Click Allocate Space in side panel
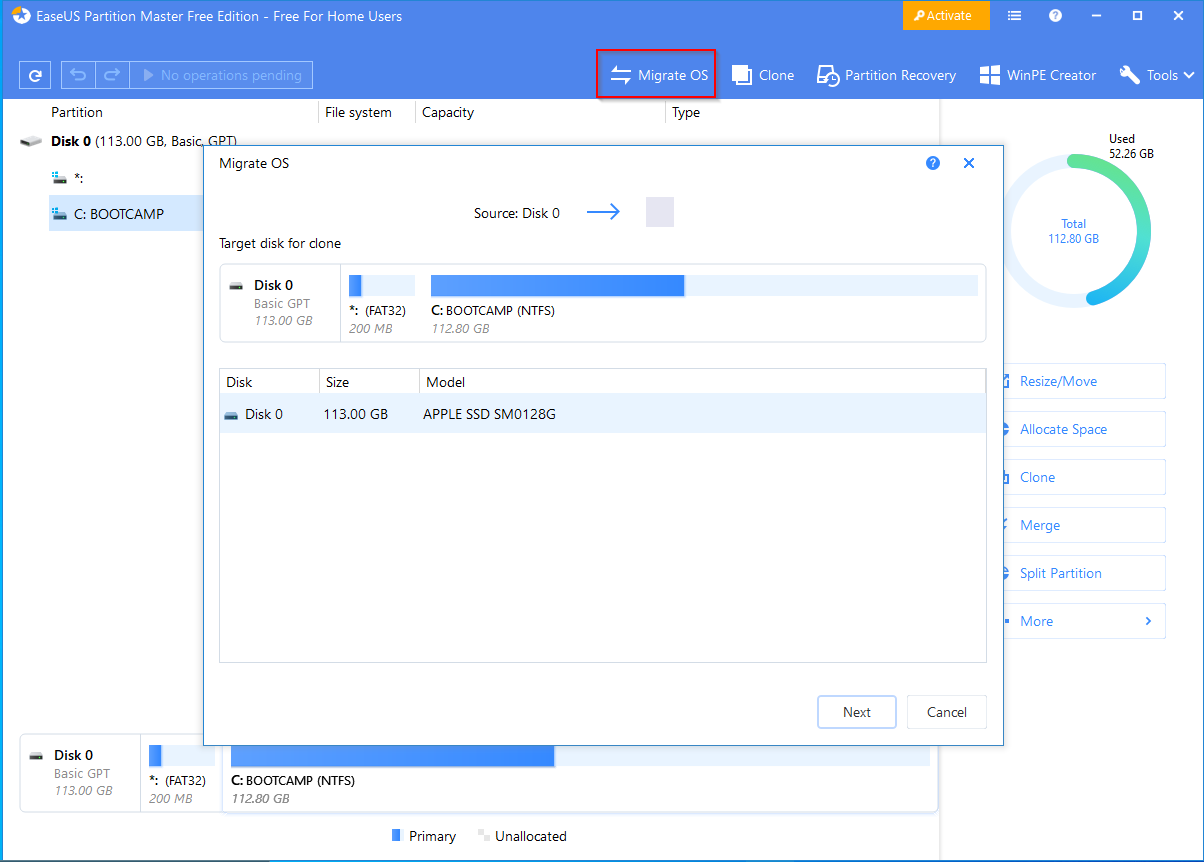Screen dimensions: 1204x862 1085,429
